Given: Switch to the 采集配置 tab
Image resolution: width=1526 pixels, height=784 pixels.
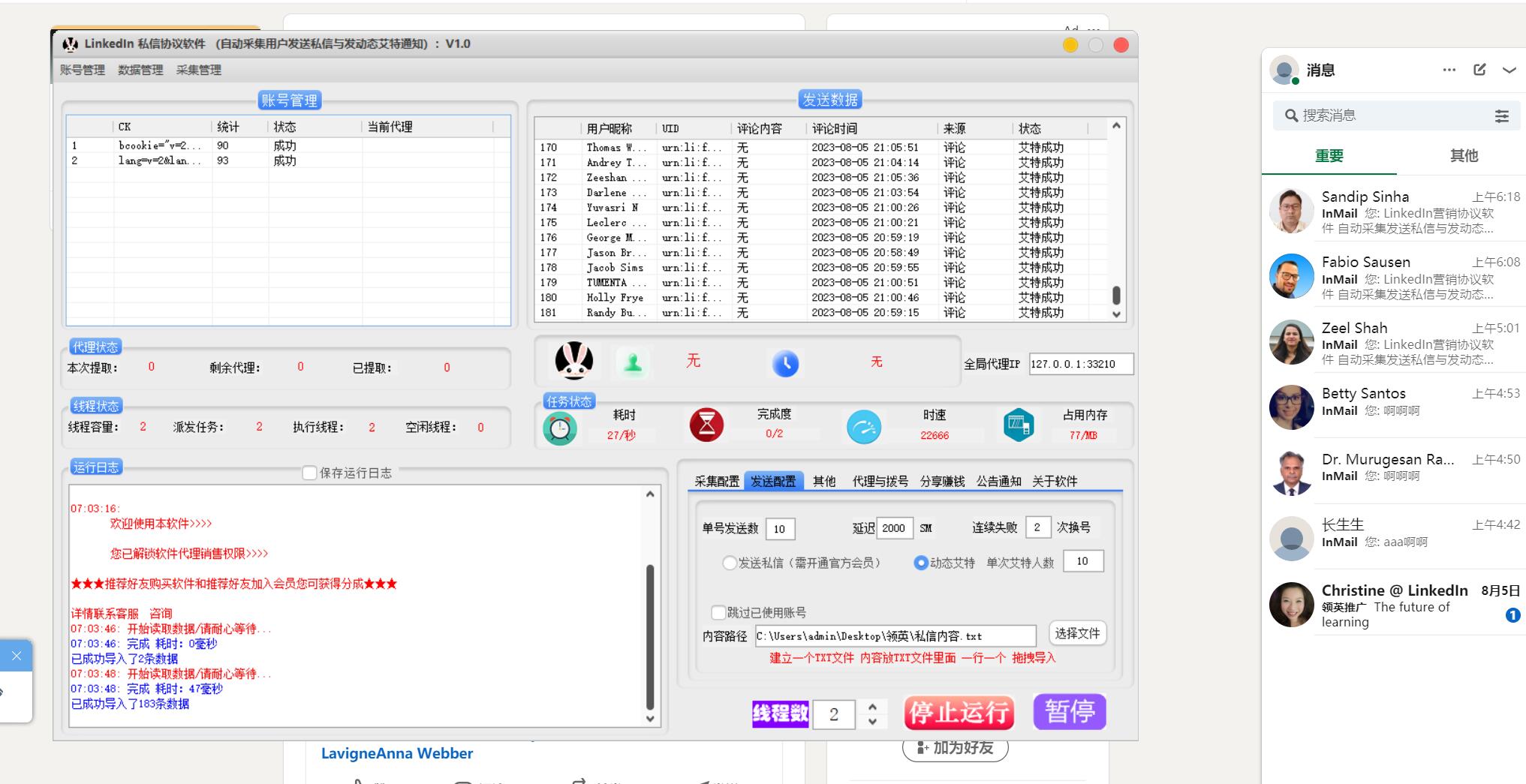Looking at the screenshot, I should pos(716,482).
